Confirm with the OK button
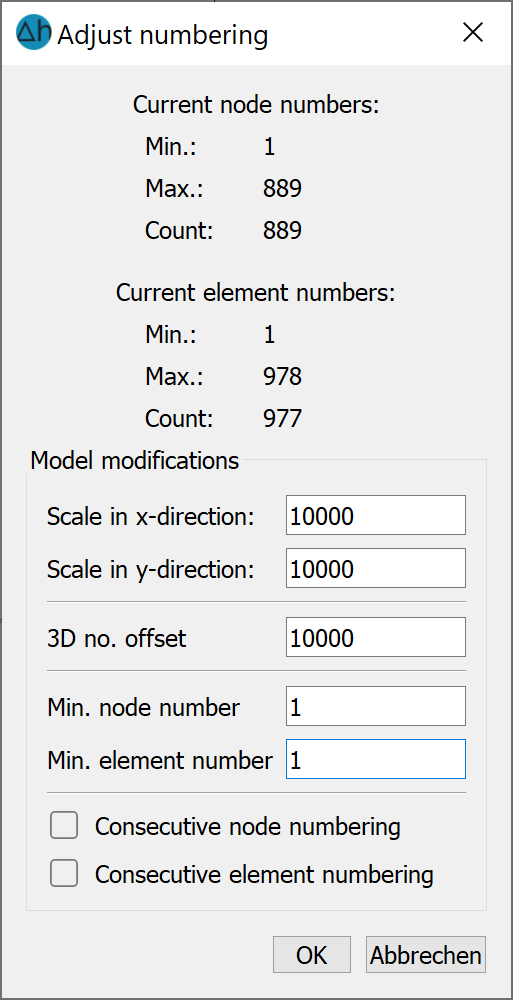 (x=311, y=955)
